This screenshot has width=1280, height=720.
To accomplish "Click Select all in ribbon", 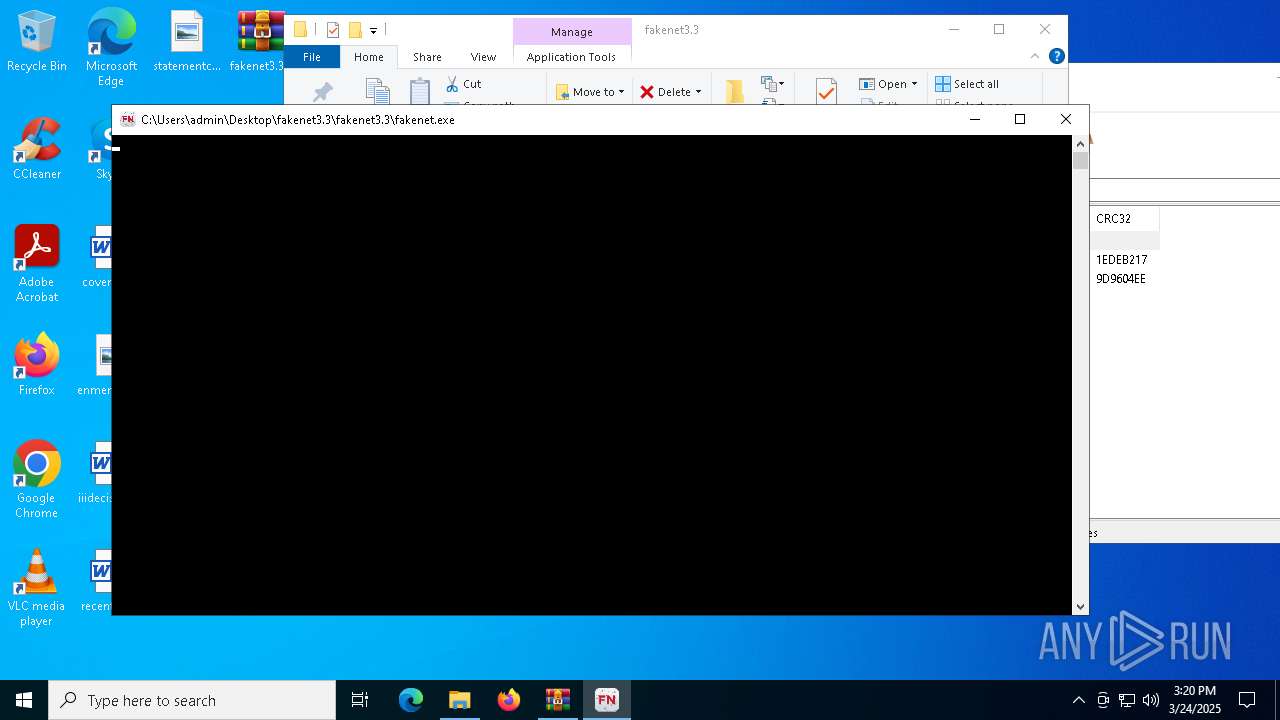I will 967,84.
